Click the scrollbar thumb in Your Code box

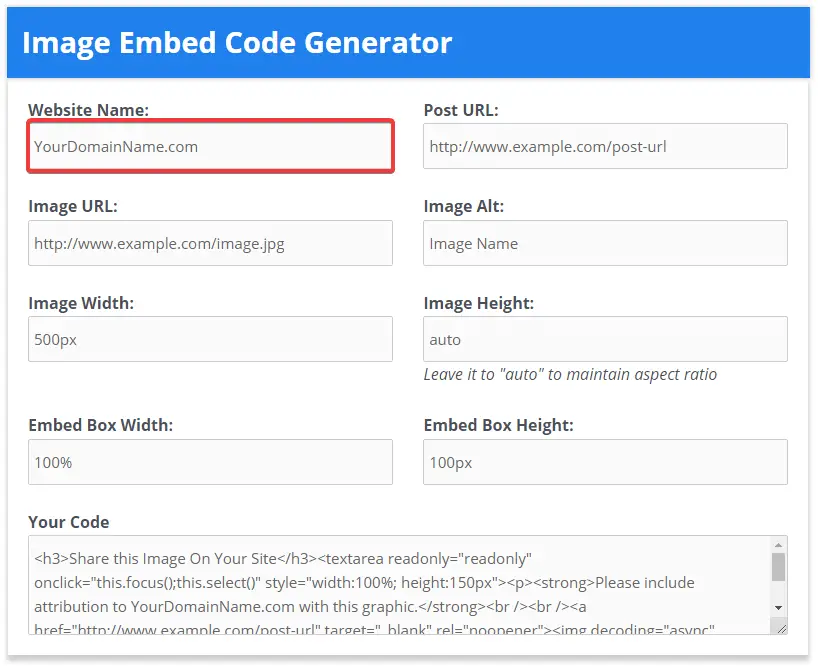click(778, 567)
